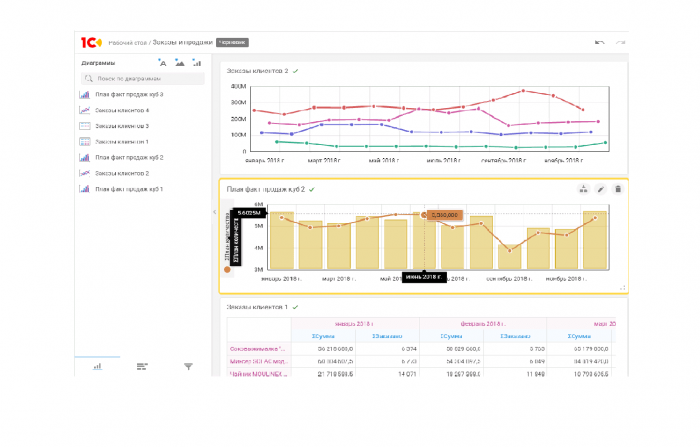Click the add image widget icon

point(179,63)
